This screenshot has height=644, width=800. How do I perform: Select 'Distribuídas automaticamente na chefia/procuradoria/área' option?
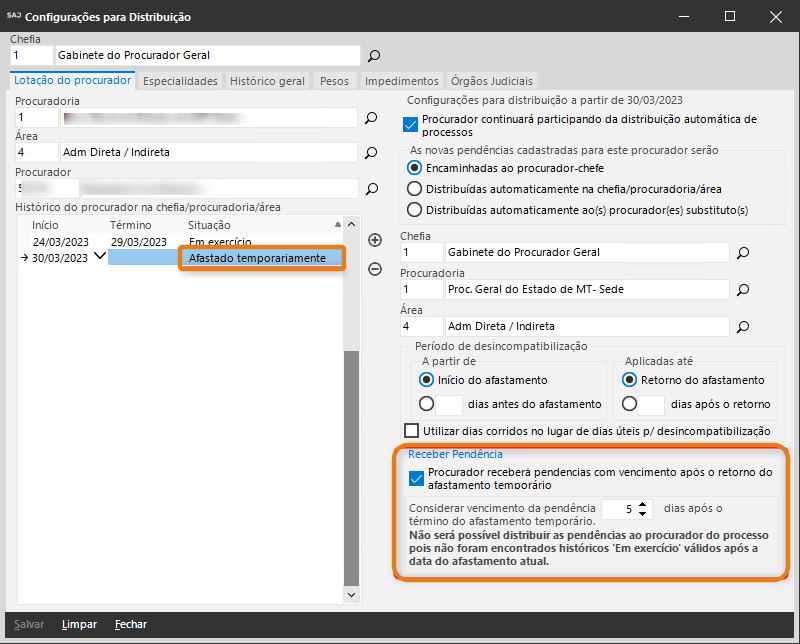pos(415,188)
